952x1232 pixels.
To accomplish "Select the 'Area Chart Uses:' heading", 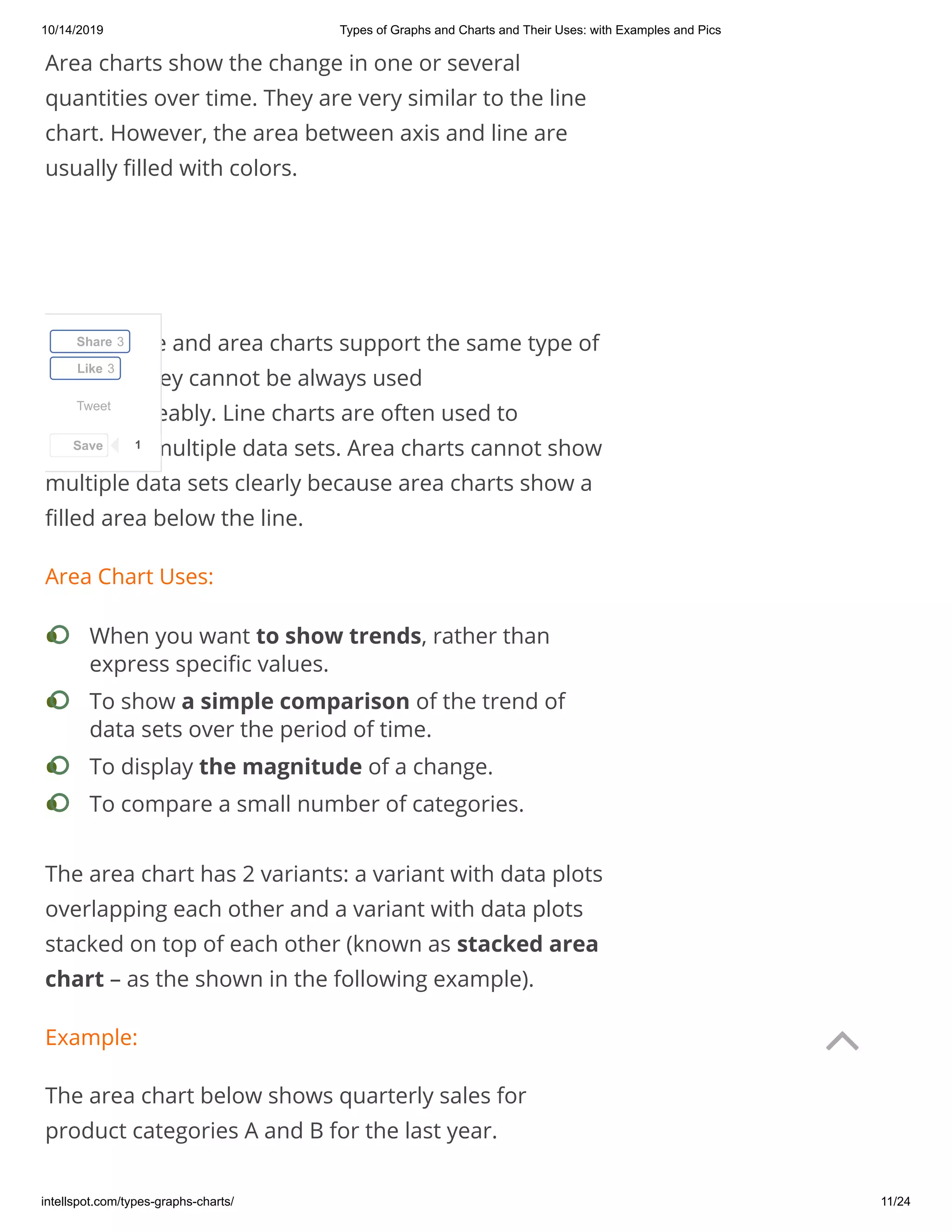I will click(129, 576).
